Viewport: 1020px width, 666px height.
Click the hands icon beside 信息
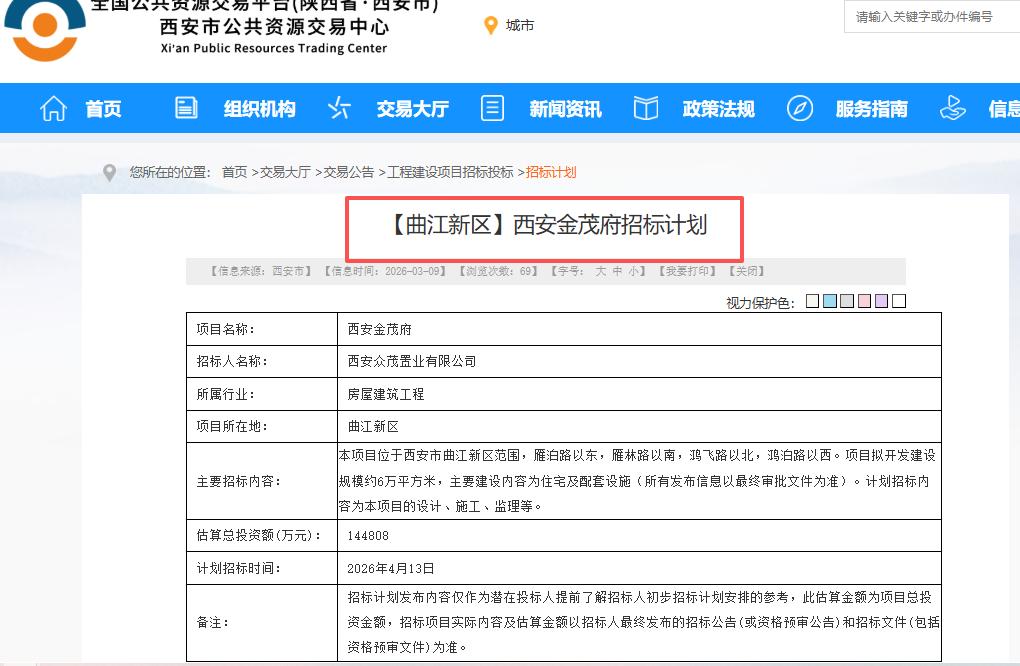(x=952, y=106)
